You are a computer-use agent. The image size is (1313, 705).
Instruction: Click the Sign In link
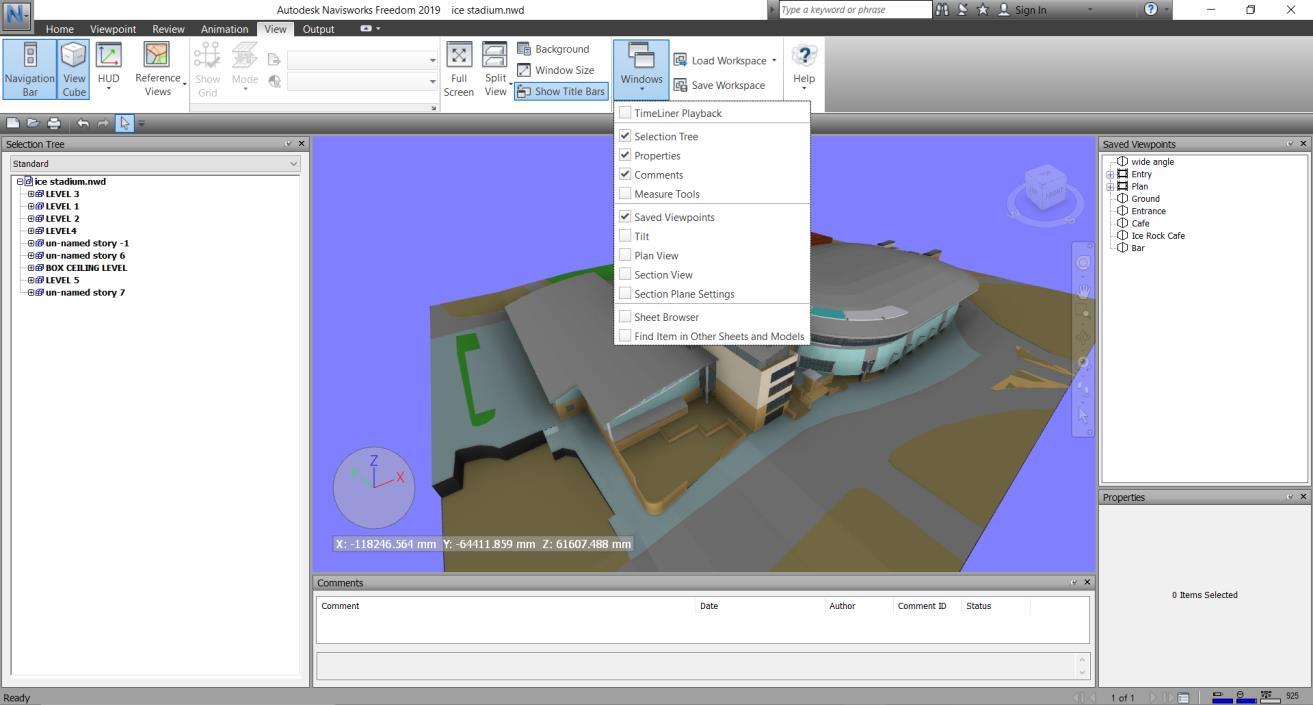(1030, 10)
